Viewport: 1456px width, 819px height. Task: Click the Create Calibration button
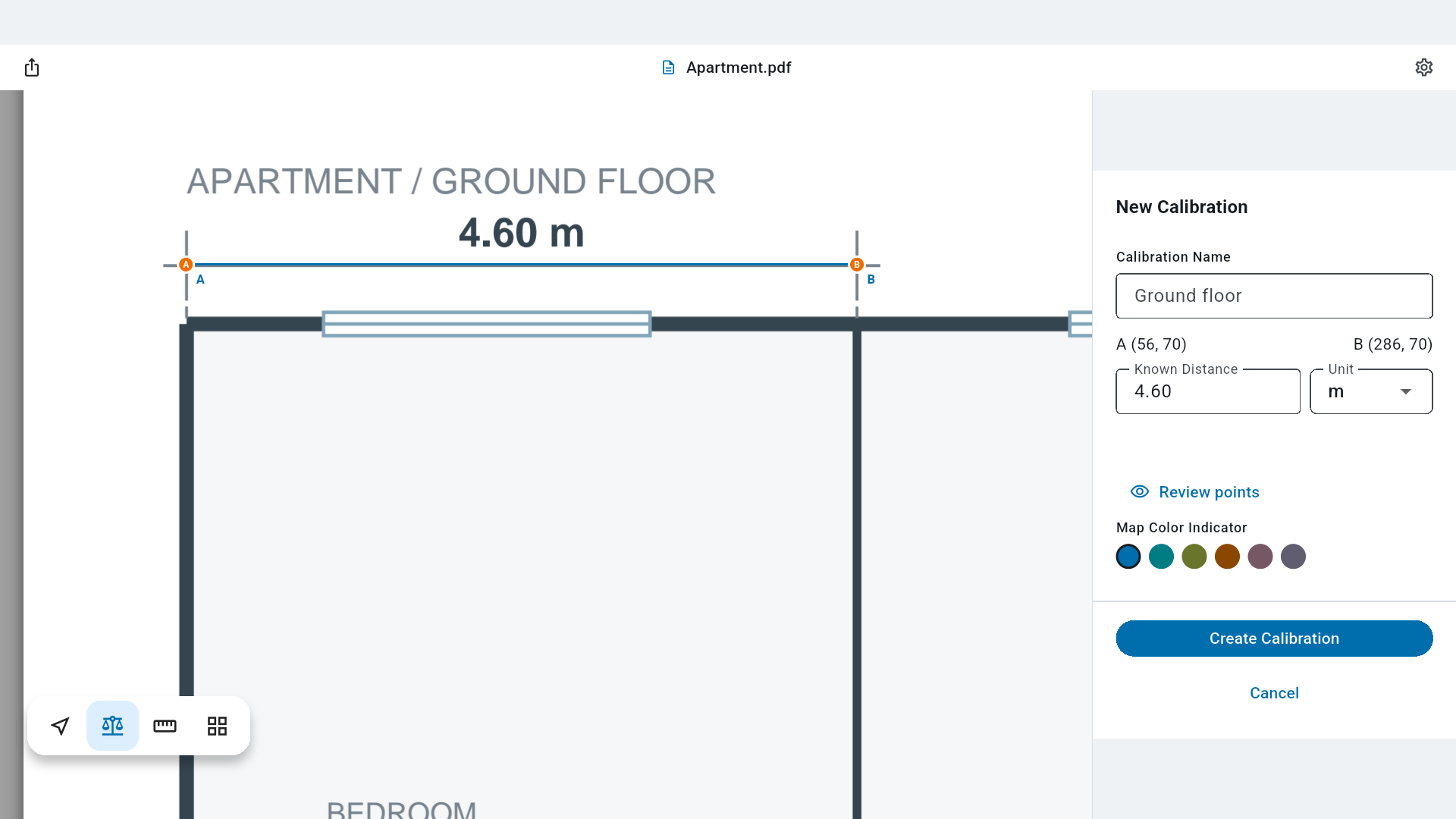pyautogui.click(x=1274, y=639)
